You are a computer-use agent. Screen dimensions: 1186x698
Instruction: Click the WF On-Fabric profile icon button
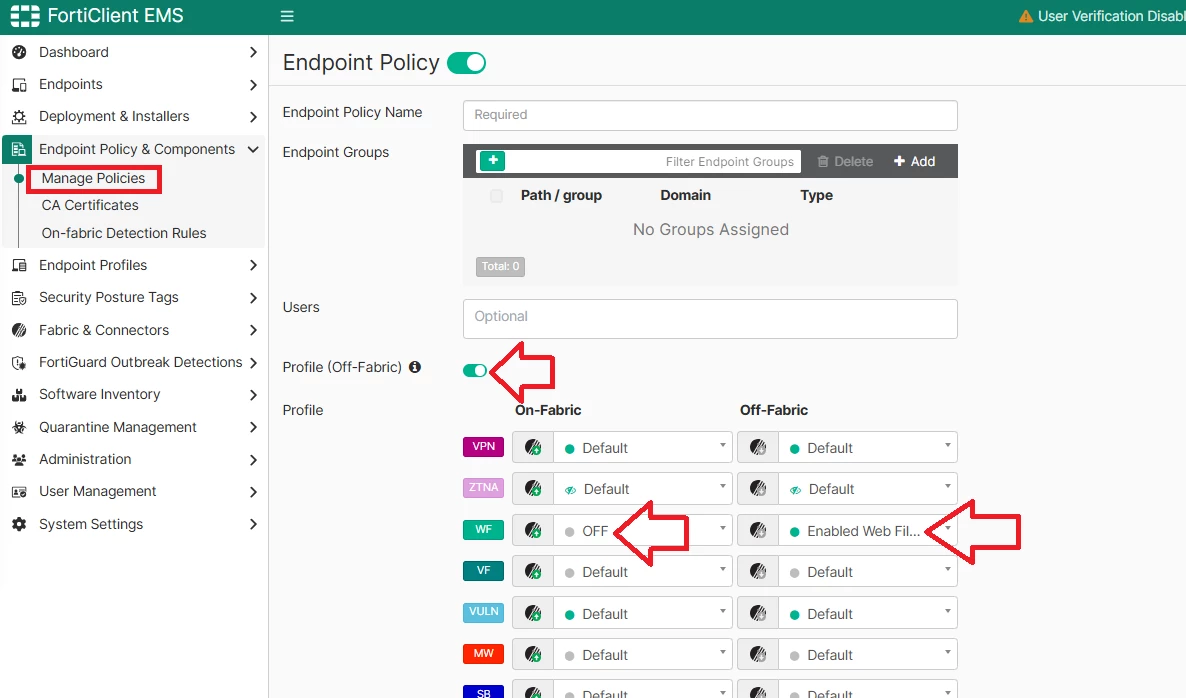pos(532,530)
